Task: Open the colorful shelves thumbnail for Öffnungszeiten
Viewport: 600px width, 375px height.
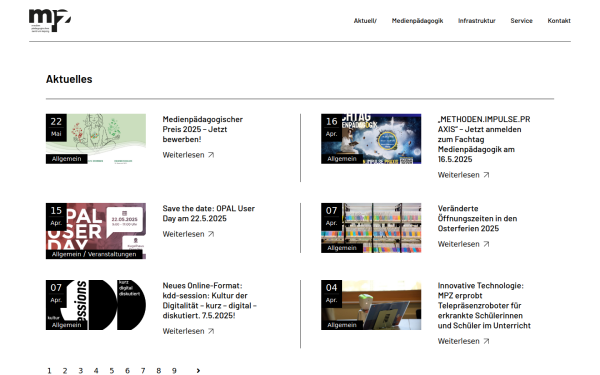Action: pyautogui.click(x=371, y=228)
